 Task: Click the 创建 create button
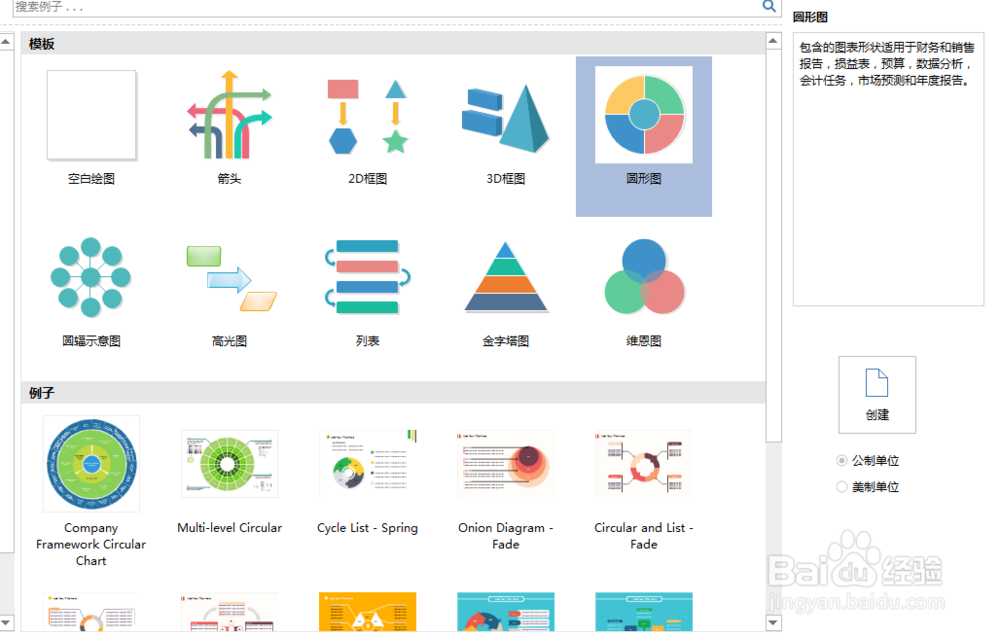point(877,395)
